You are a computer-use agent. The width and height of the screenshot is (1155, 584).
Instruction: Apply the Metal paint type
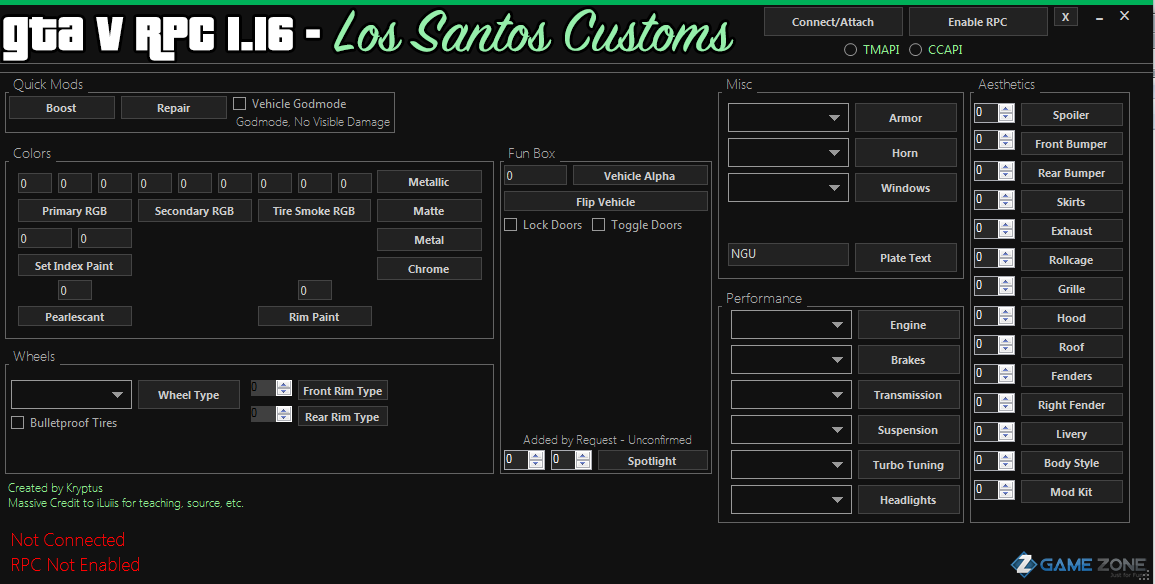429,240
